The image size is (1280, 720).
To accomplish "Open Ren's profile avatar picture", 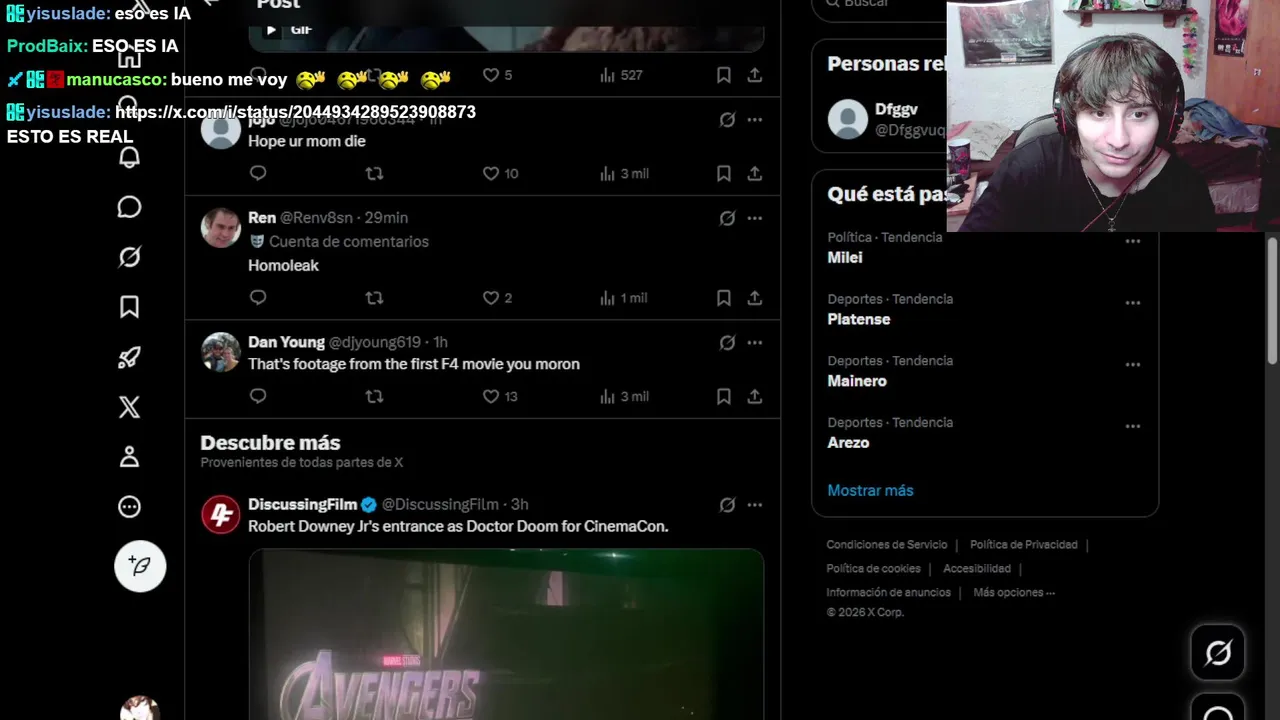I will pos(220,228).
